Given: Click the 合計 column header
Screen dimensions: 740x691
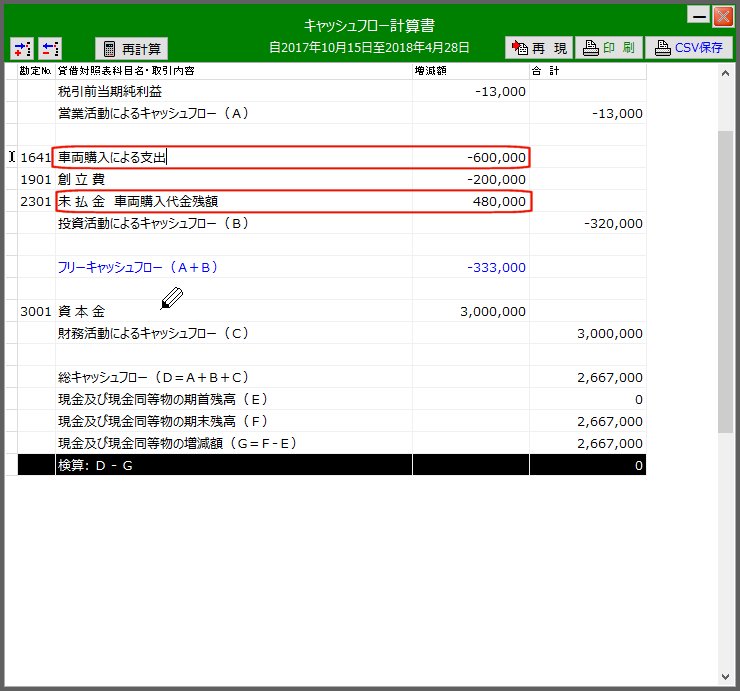Looking at the screenshot, I should click(587, 72).
